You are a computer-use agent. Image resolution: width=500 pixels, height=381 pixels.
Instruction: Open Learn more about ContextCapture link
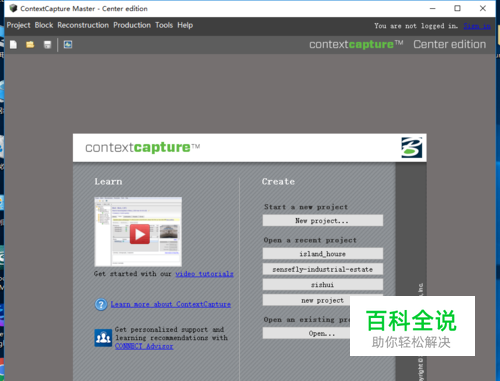click(171, 304)
